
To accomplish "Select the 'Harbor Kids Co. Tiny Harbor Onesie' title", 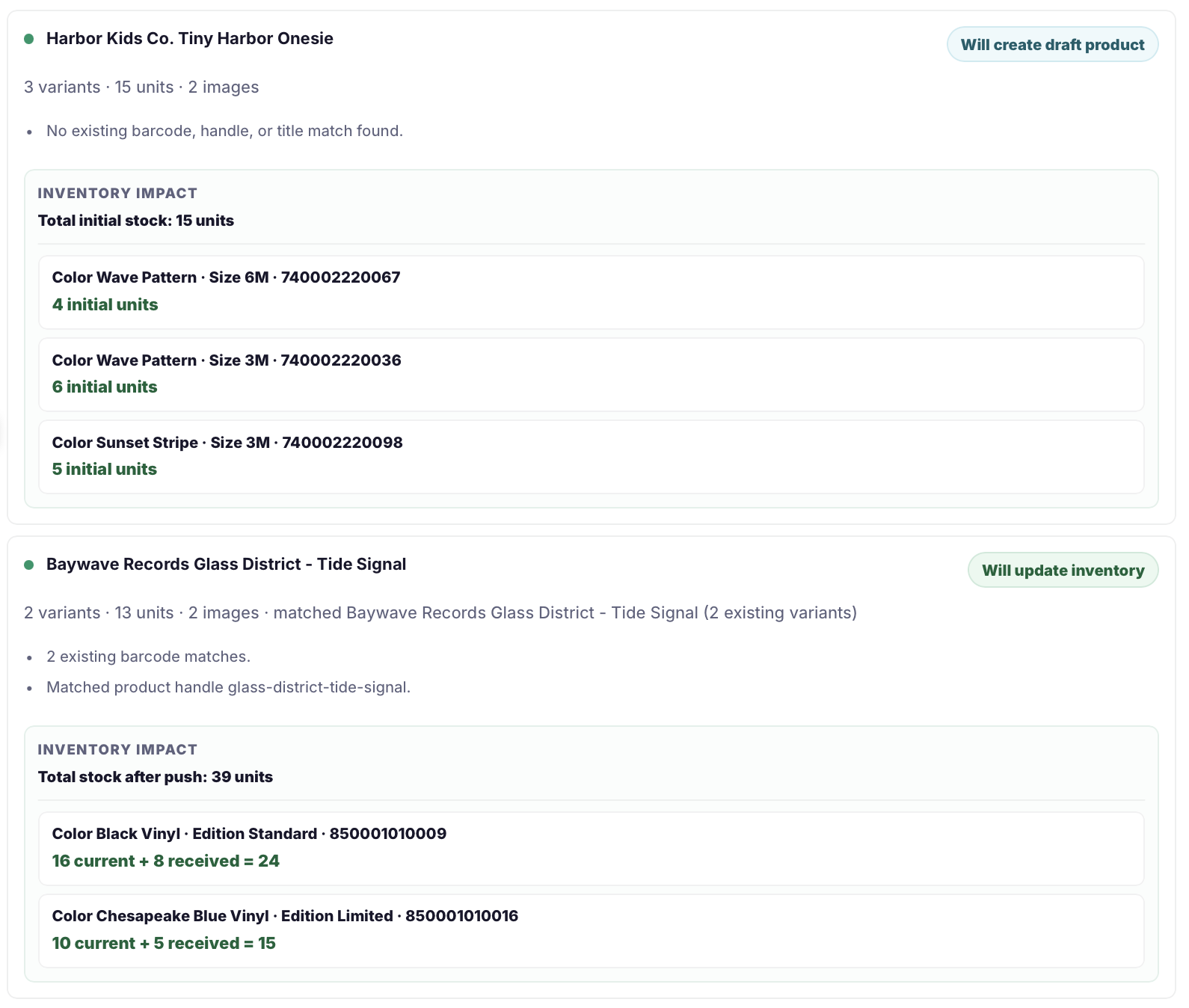I will [190, 39].
